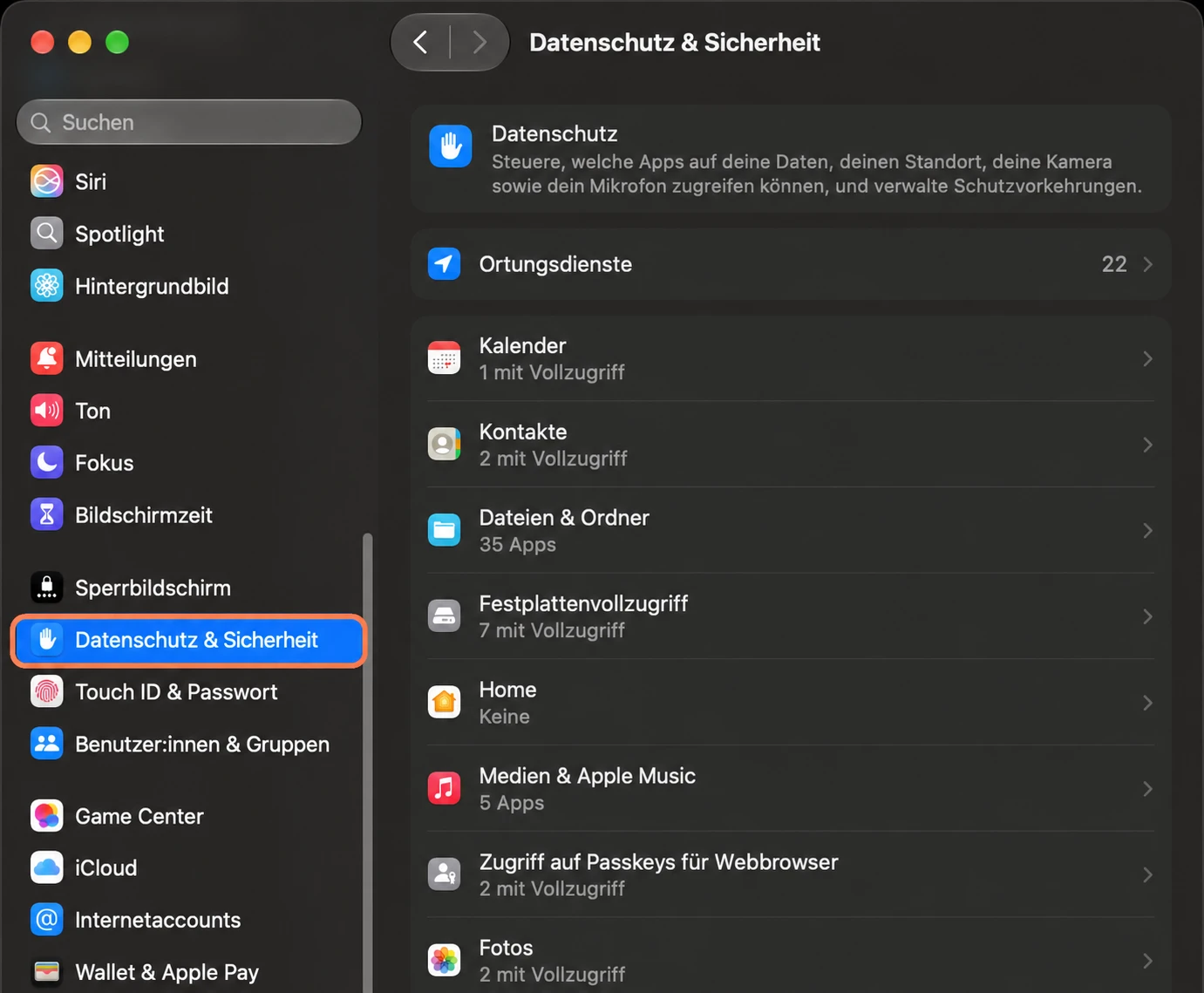Click the Internetaccounts @ icon
Screen dimensions: 1204x993
[x=47, y=920]
